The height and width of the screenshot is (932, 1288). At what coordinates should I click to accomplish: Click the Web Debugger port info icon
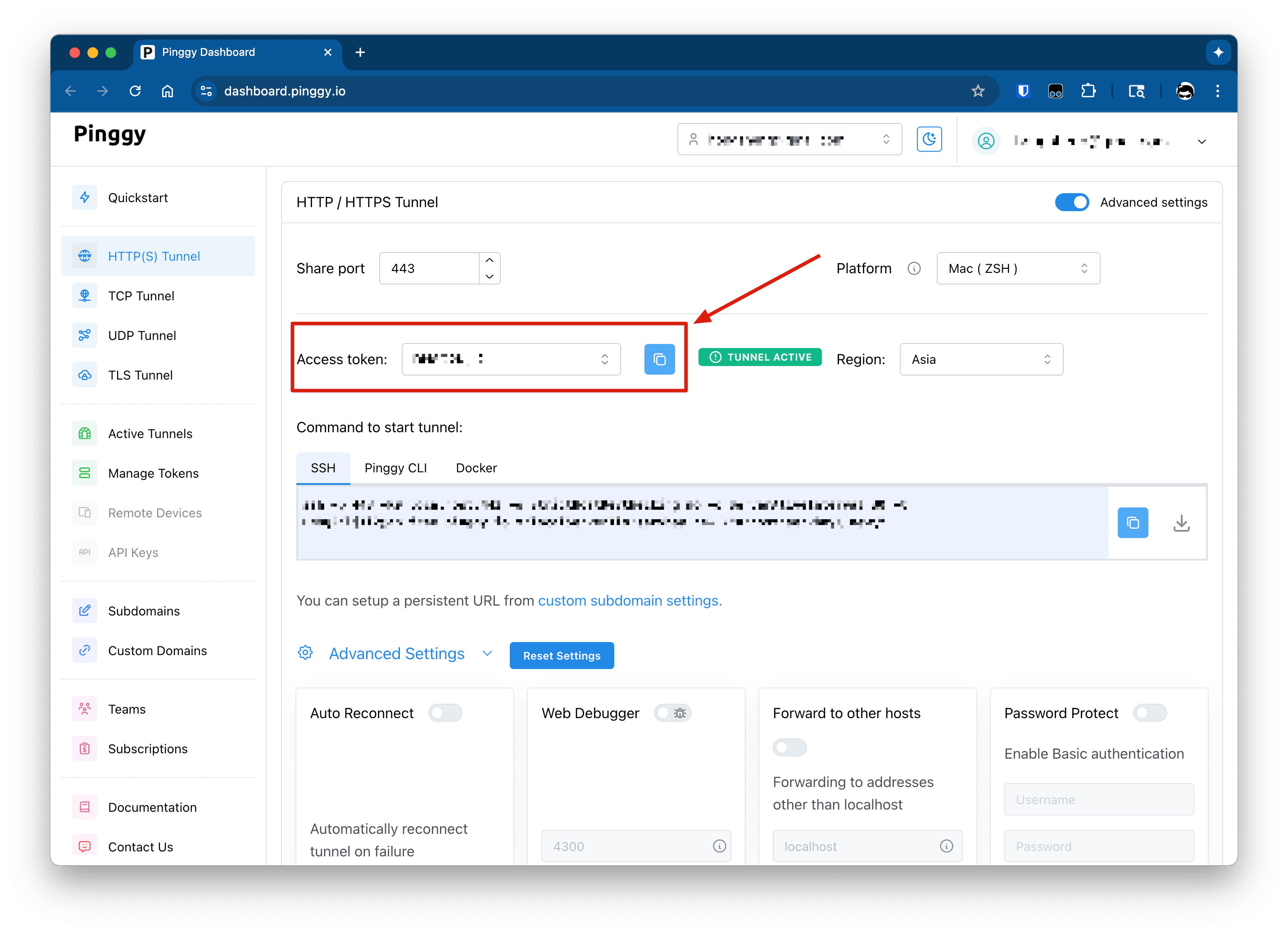[x=719, y=846]
